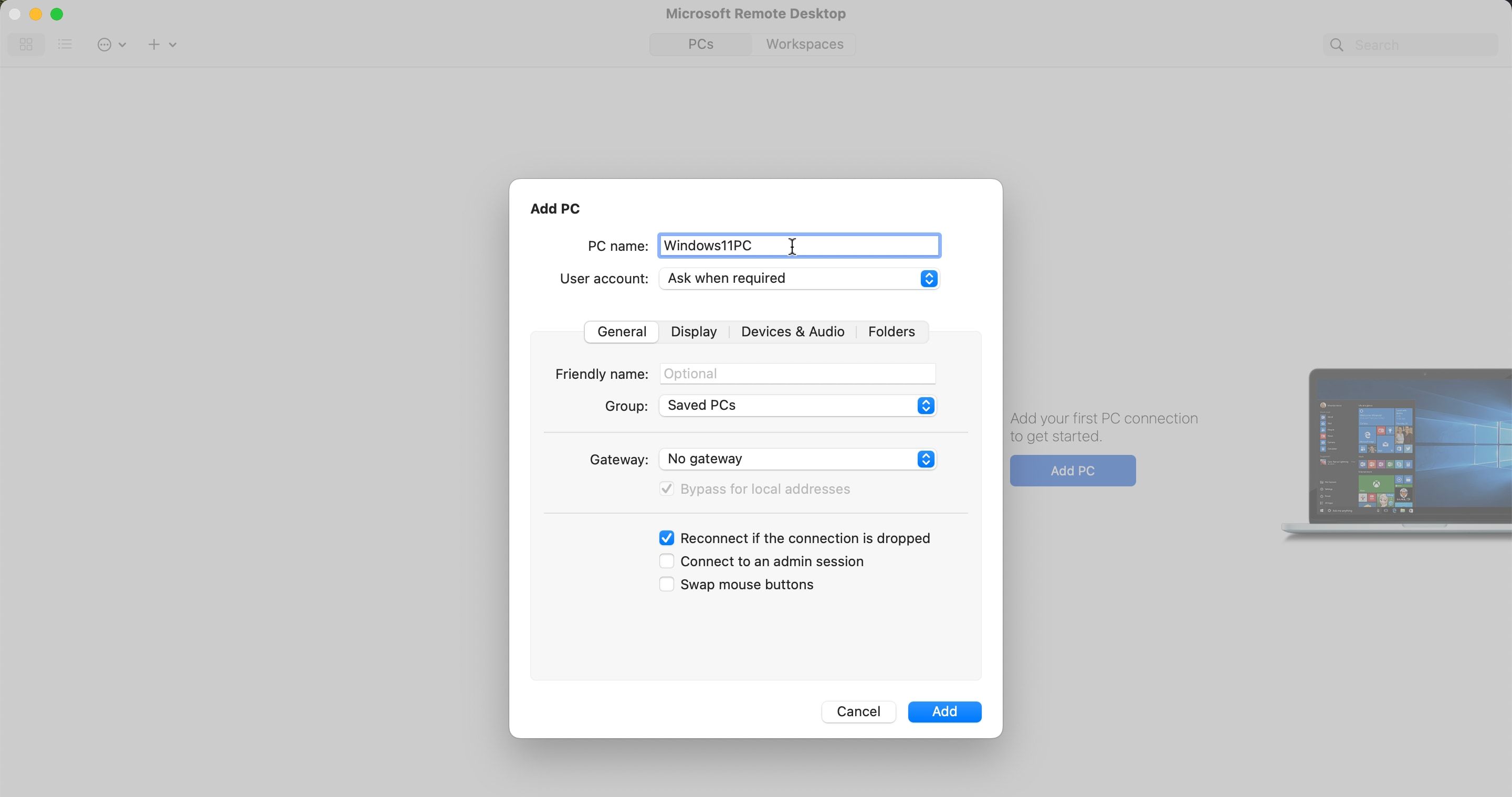The height and width of the screenshot is (797, 1512).
Task: Click the Group selector stepper arrows
Action: coord(926,405)
